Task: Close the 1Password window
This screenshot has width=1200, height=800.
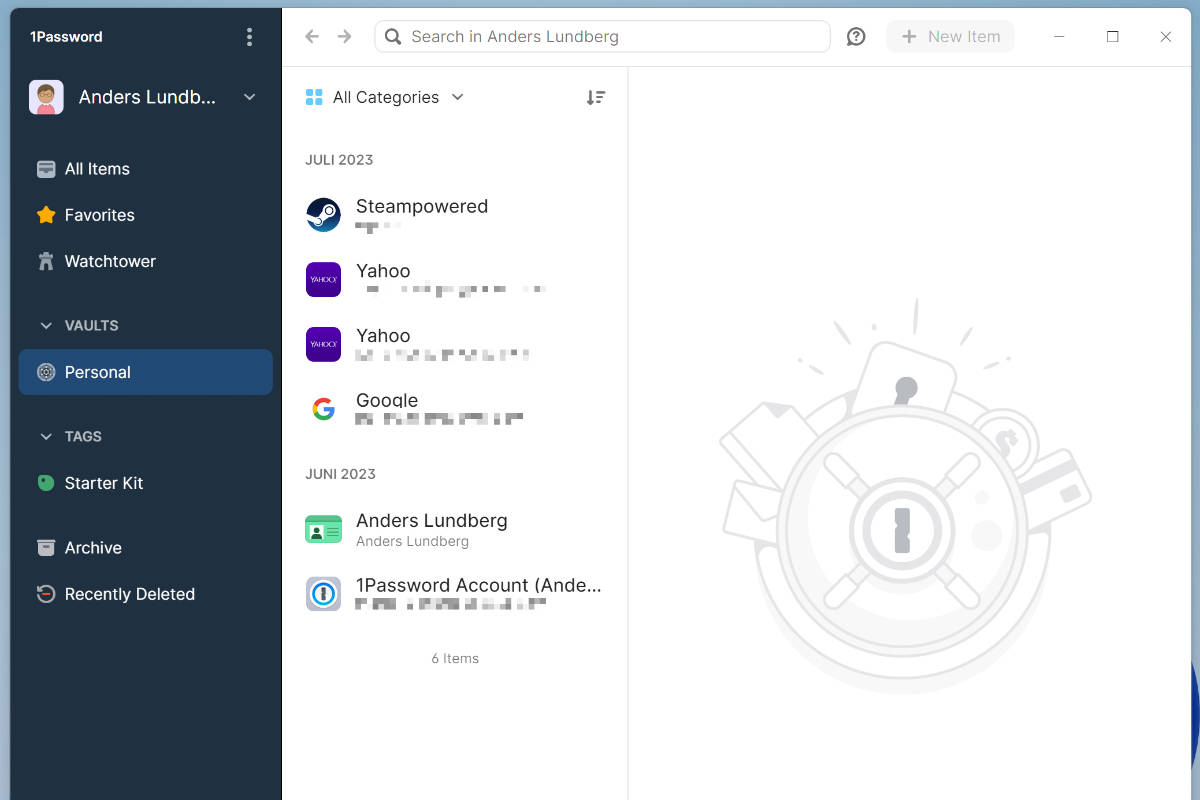Action: click(1165, 37)
